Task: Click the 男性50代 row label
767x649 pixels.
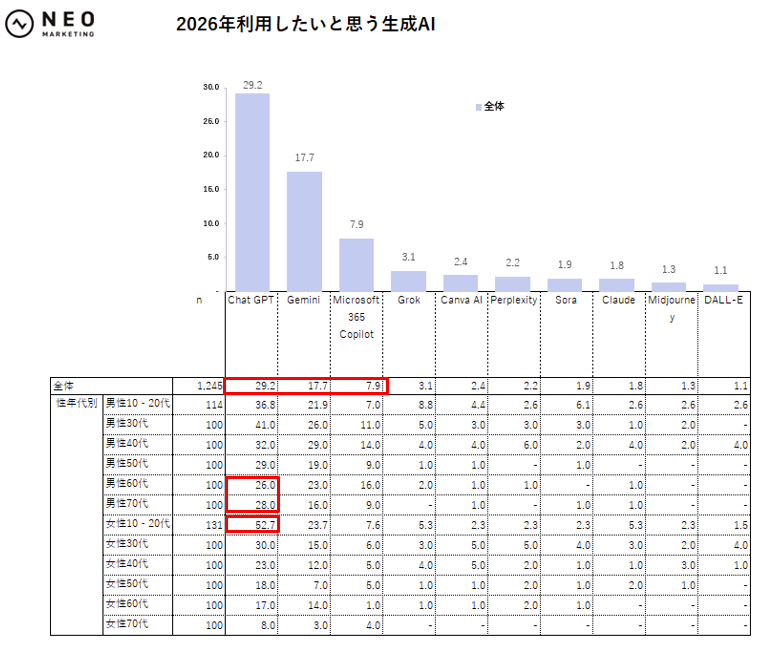Action: coord(127,463)
